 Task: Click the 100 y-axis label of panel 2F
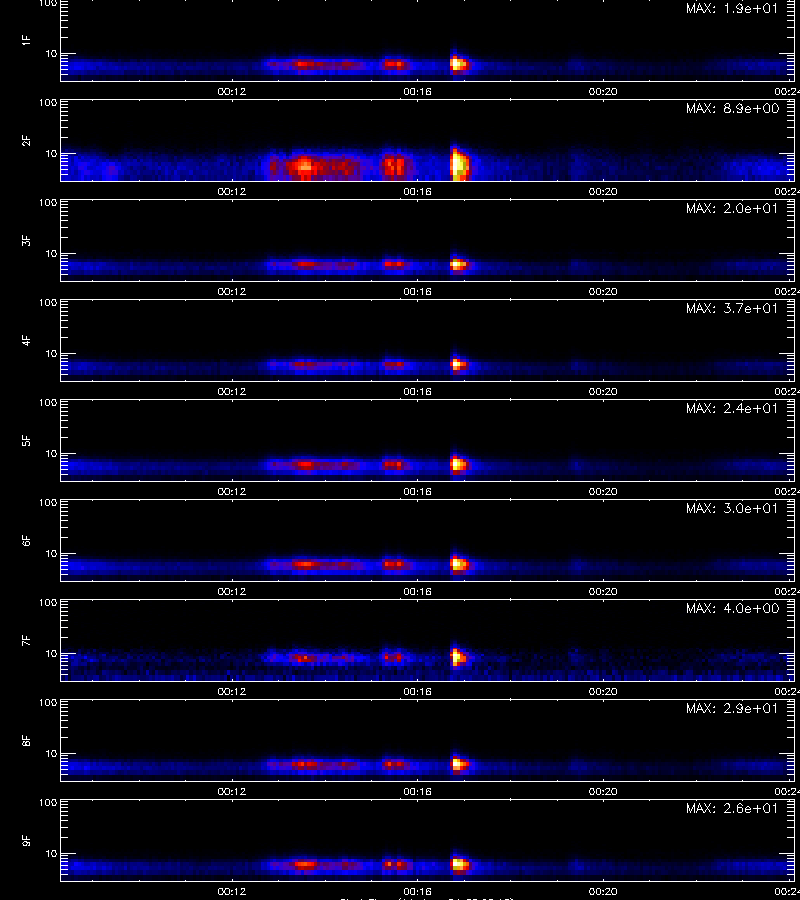pos(48,103)
